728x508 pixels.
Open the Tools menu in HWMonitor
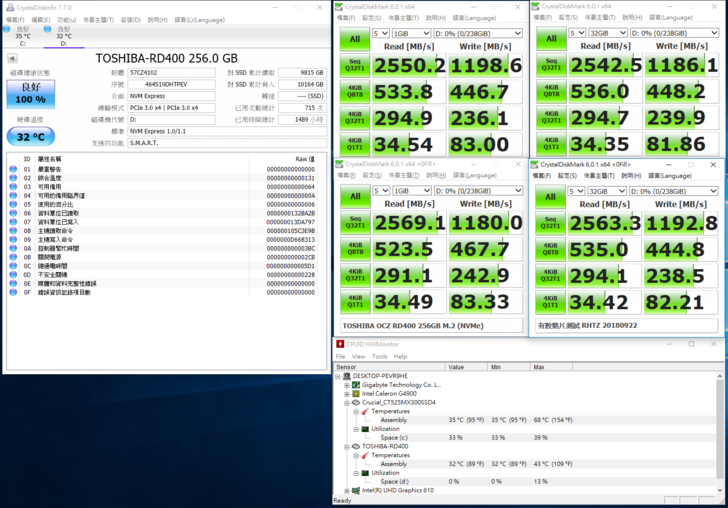pyautogui.click(x=380, y=356)
